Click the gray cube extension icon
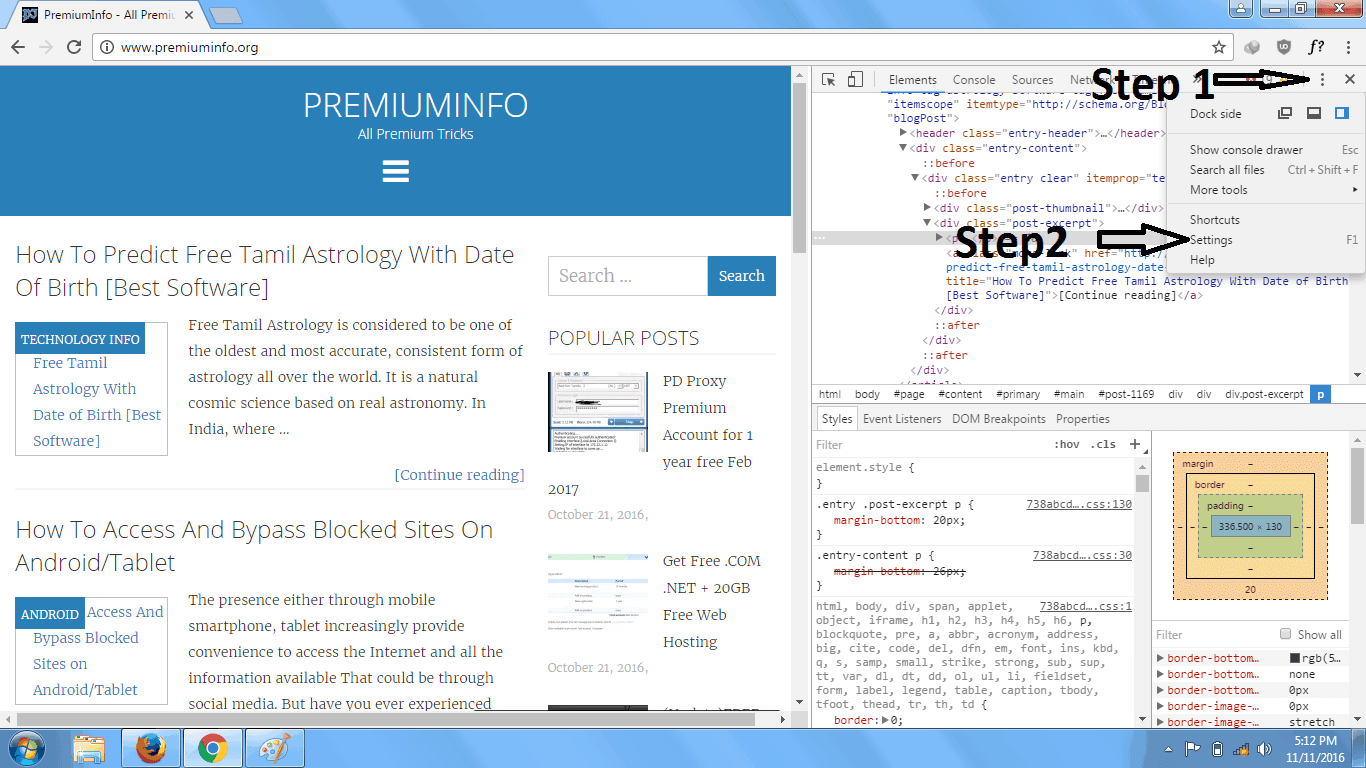This screenshot has height=768, width=1366. coord(1251,47)
